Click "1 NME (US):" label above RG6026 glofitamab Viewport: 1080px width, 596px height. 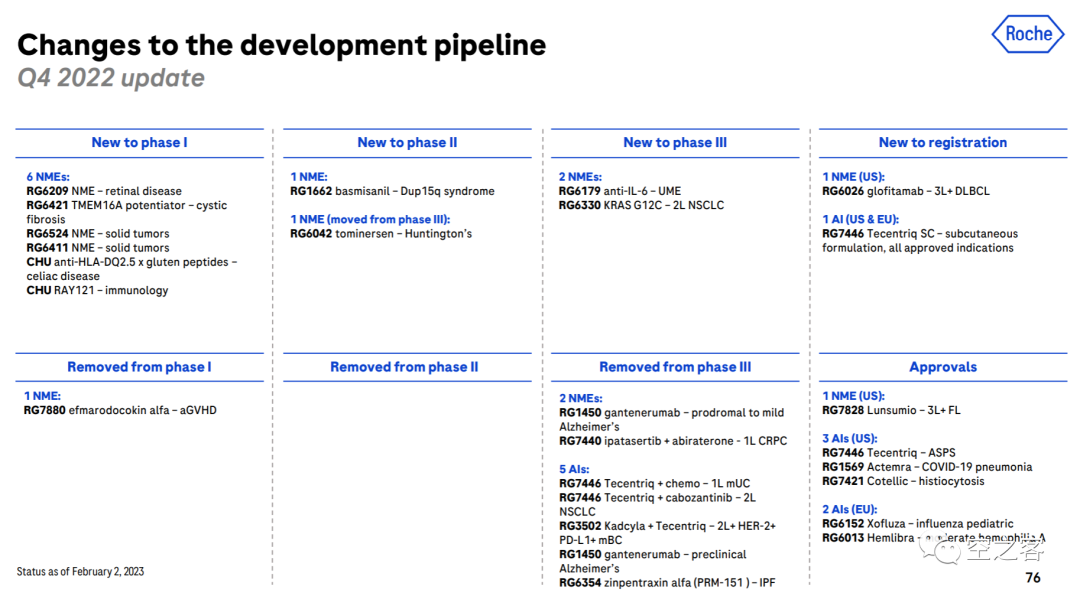click(853, 177)
